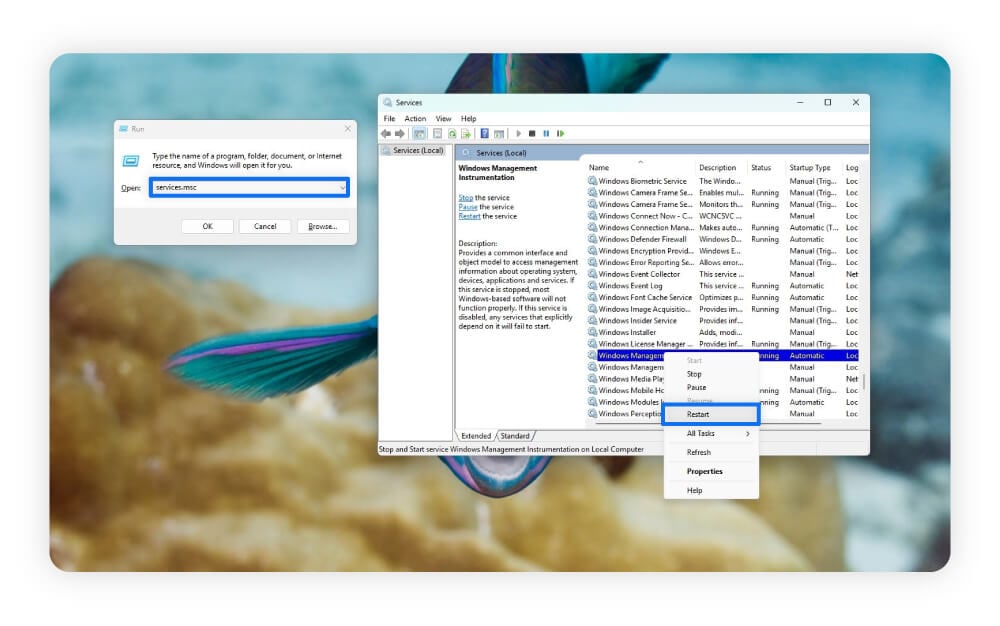This screenshot has height=626, width=1000.
Task: Open the Run dialog's Open dropdown arrow
Action: pyautogui.click(x=342, y=187)
